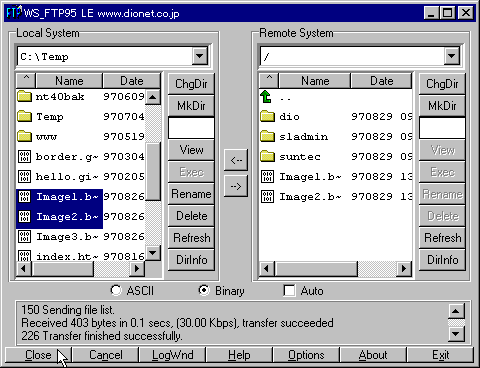Open the remote directory path dropdown
Image resolution: width=480 pixels, height=368 pixels.
pos(452,56)
